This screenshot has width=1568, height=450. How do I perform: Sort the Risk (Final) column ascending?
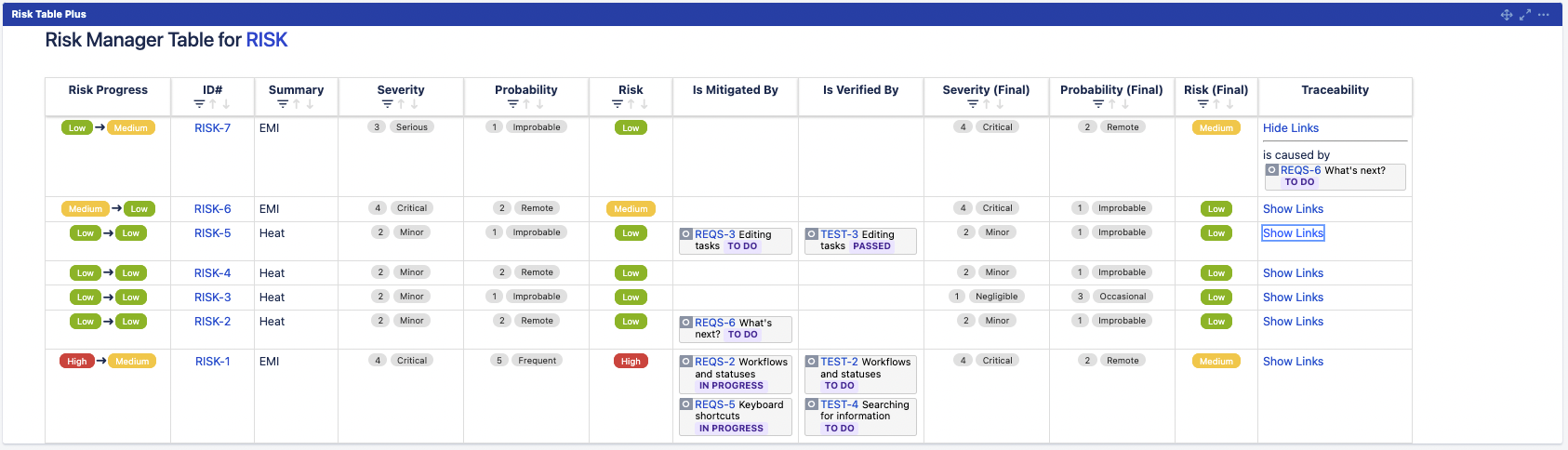tap(1216, 104)
